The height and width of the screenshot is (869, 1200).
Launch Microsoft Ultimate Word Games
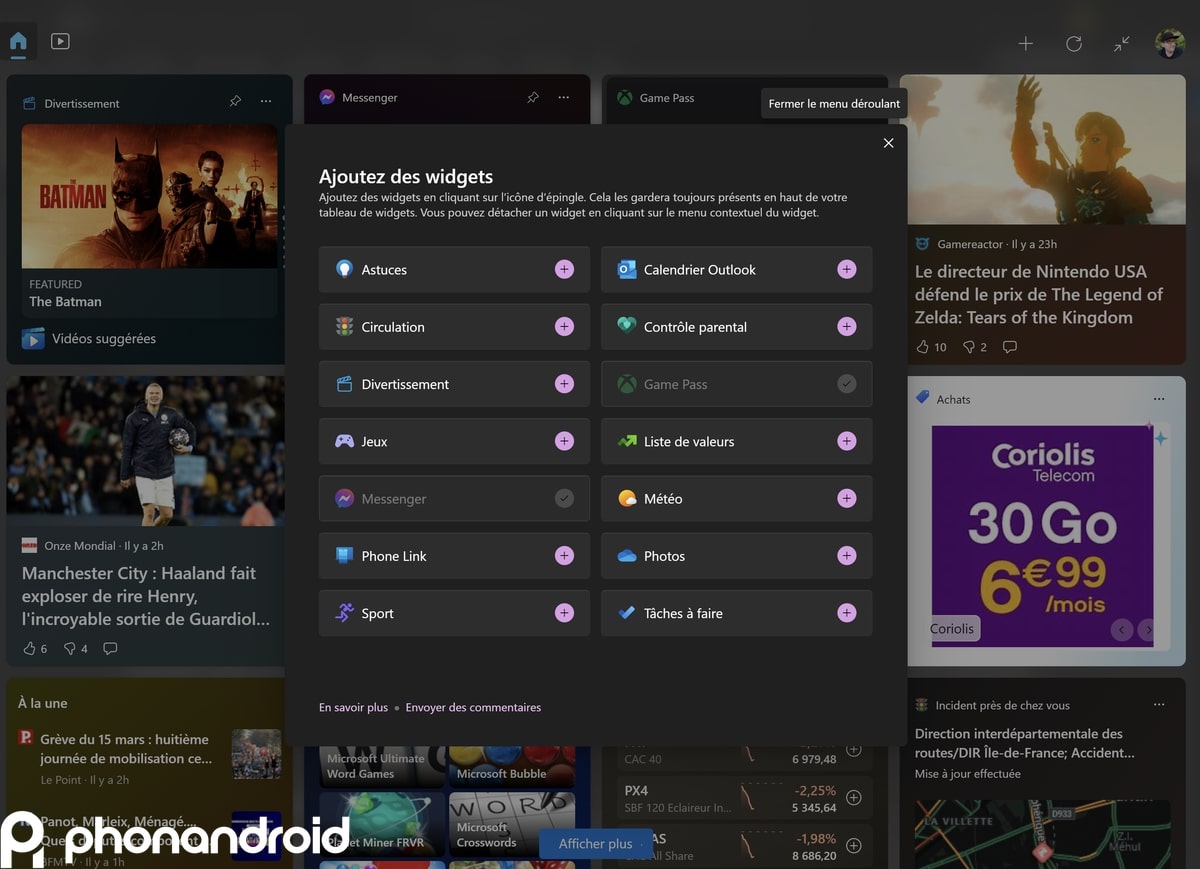tap(382, 766)
